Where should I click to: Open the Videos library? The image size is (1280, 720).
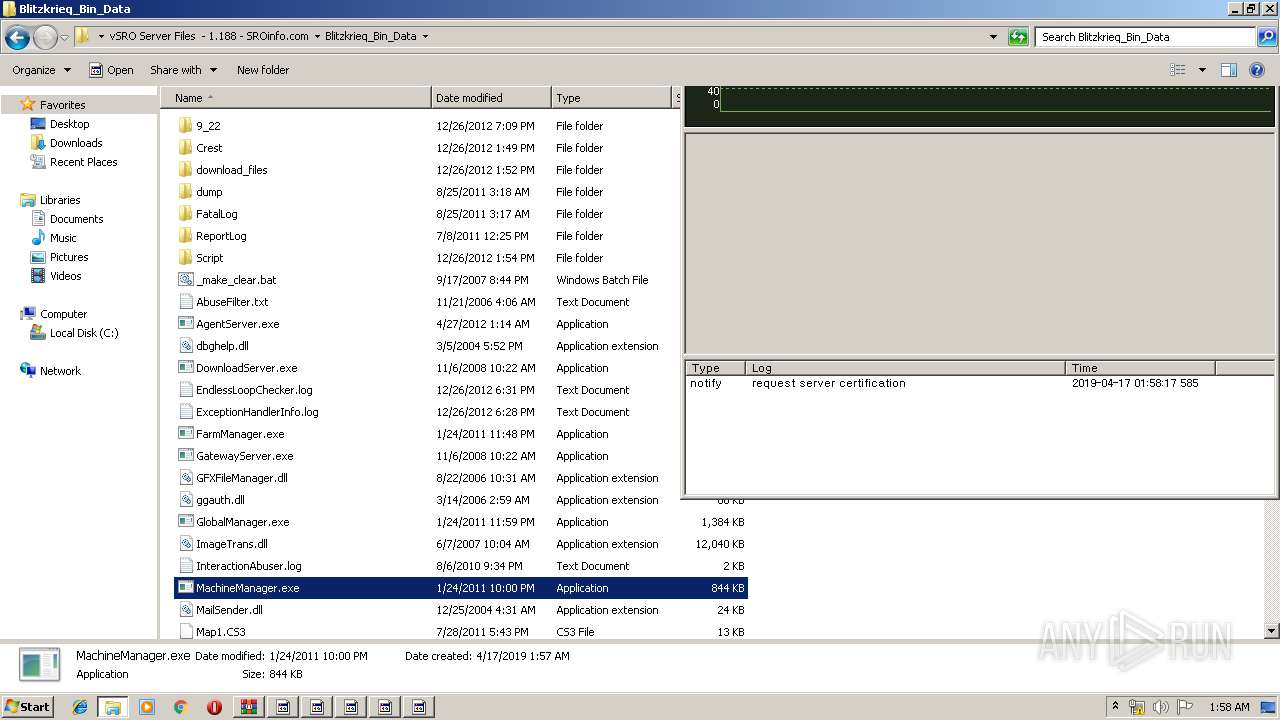[65, 276]
